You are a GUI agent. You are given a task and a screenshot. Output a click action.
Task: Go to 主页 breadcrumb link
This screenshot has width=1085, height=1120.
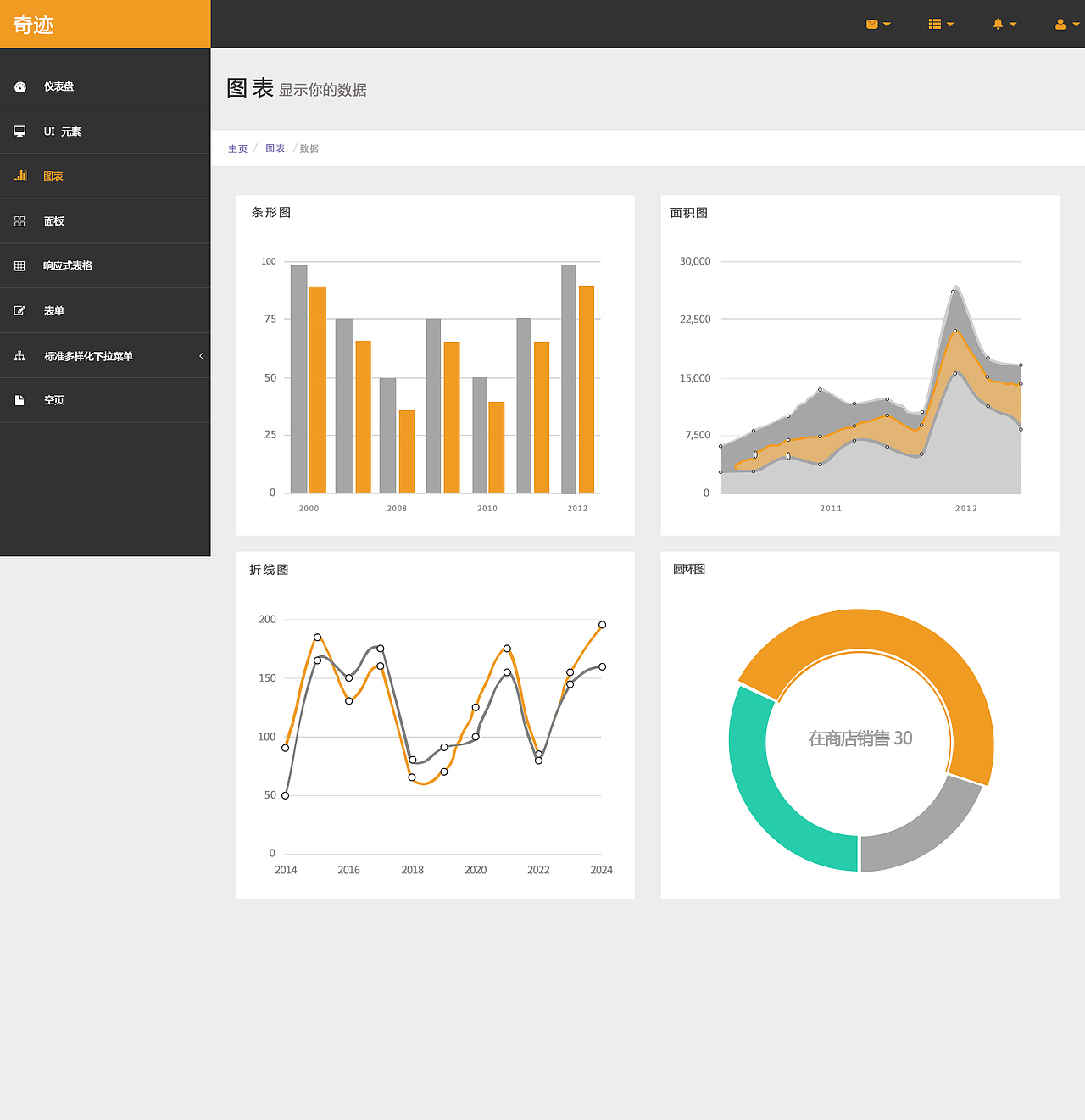click(x=237, y=148)
